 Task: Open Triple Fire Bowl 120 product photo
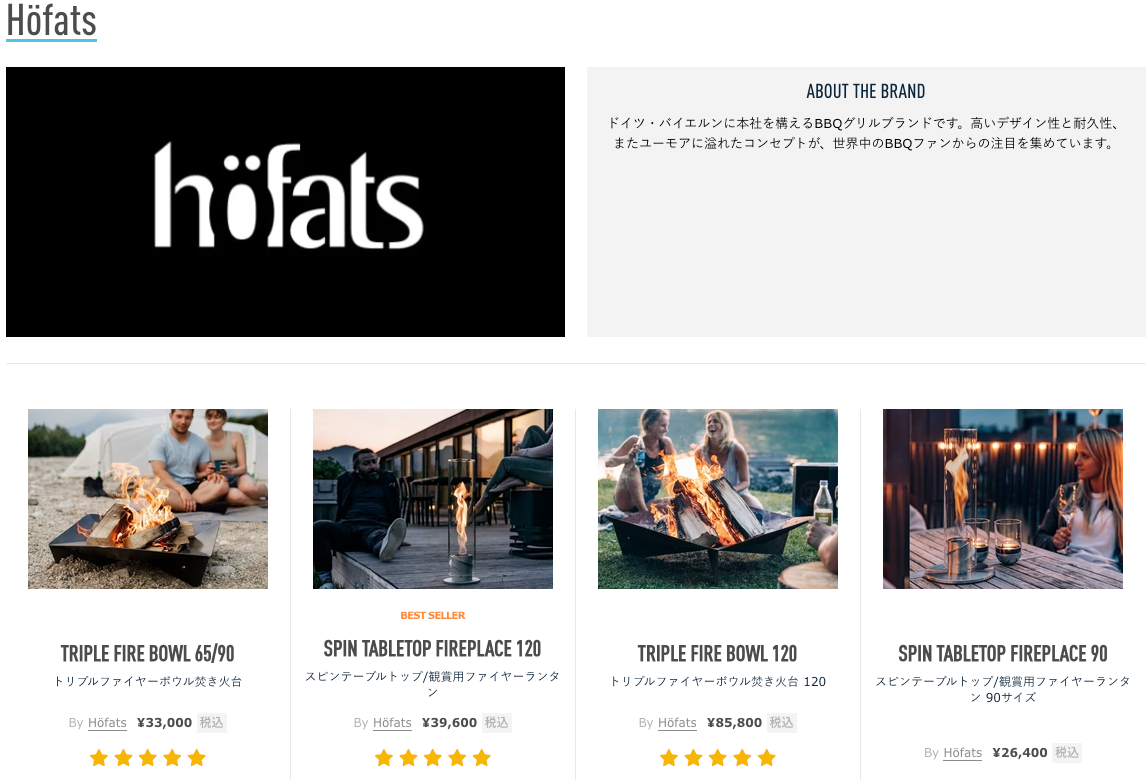[718, 498]
